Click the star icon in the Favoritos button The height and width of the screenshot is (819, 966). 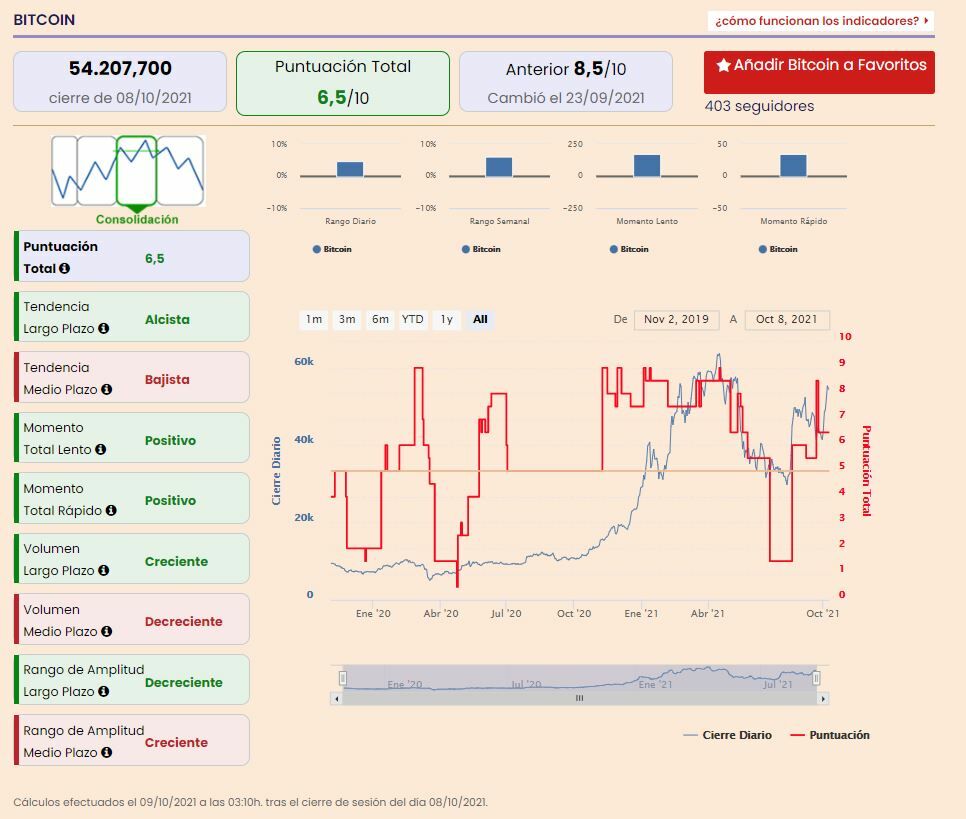[x=723, y=65]
